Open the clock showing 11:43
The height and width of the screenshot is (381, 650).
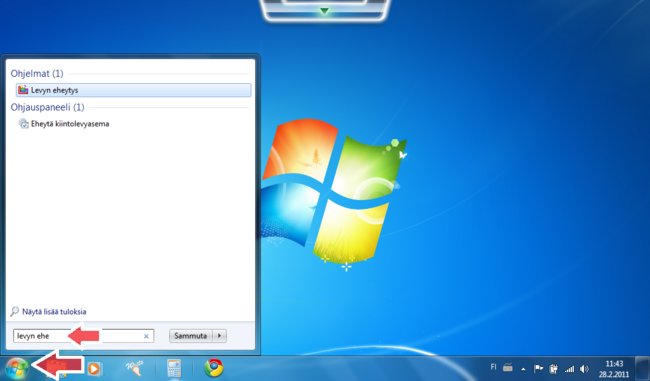tap(614, 369)
